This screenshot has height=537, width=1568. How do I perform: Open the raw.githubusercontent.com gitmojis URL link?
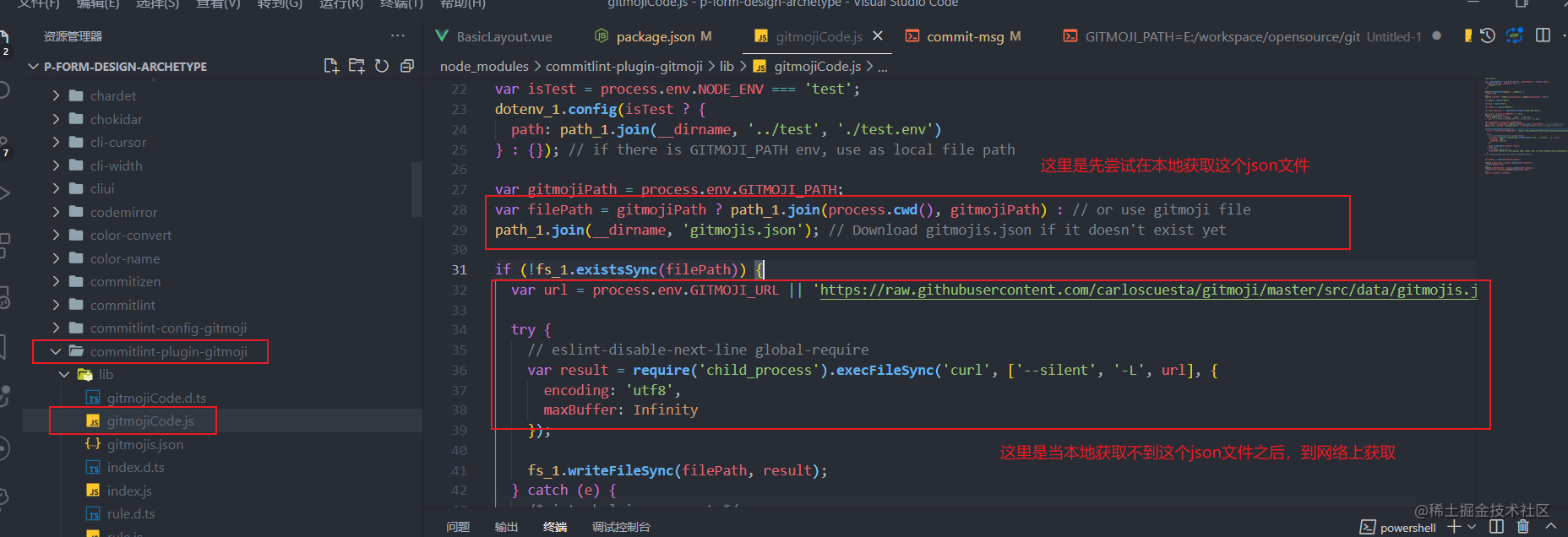1149,290
